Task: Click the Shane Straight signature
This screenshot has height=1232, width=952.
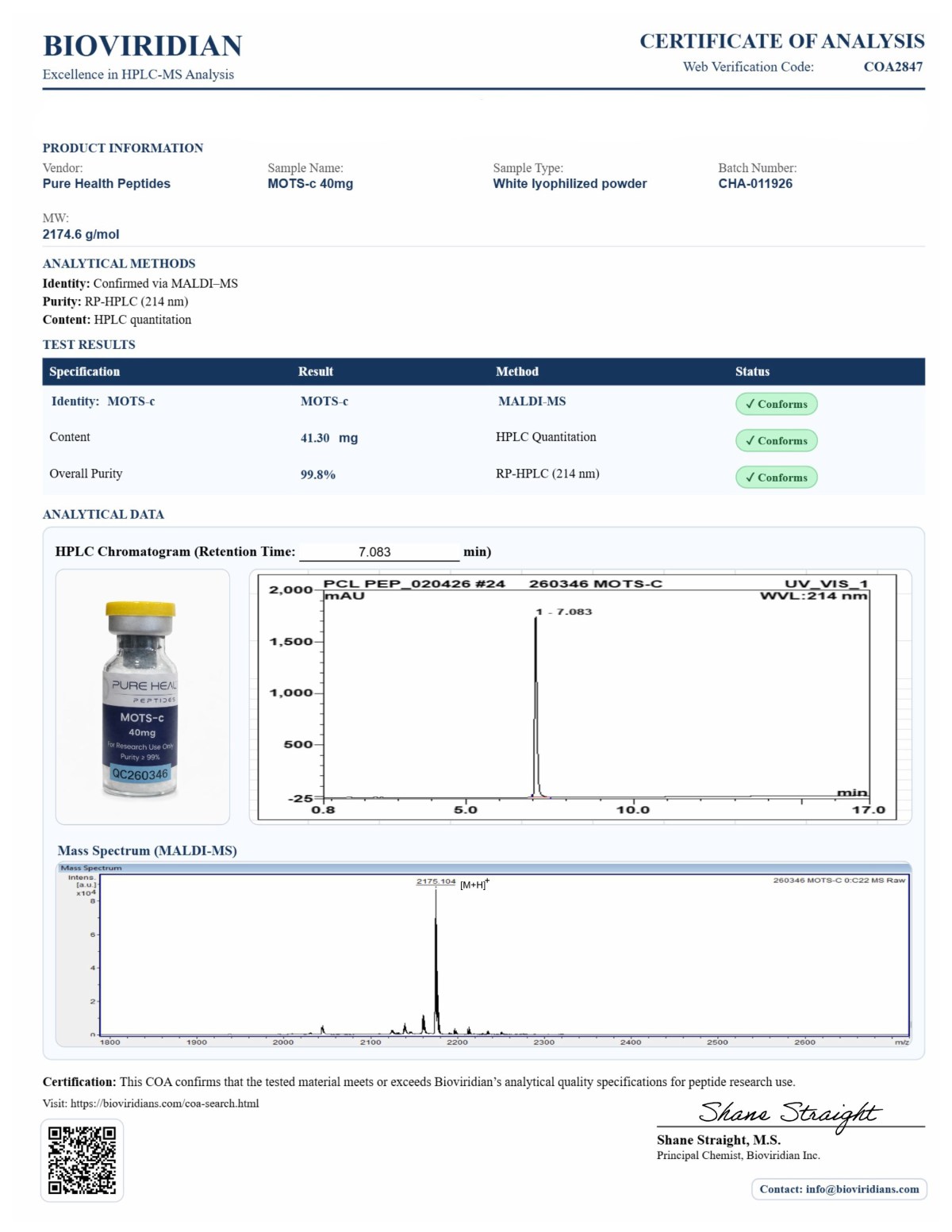Action: (789, 1112)
